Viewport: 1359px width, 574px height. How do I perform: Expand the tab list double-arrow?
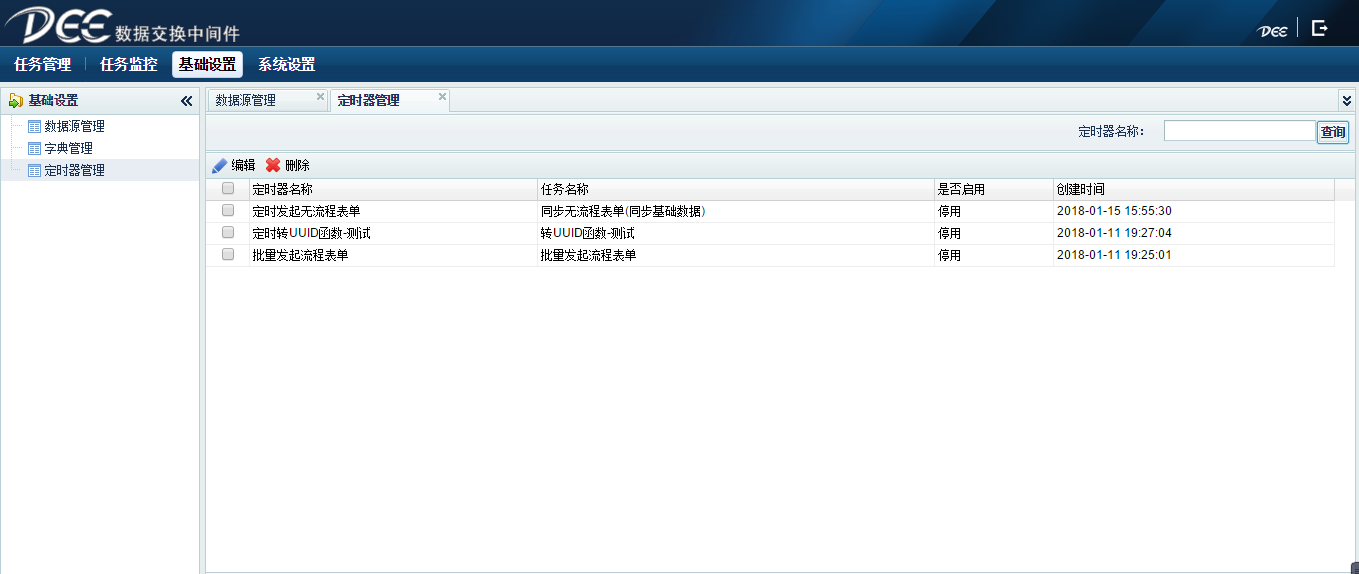tap(1347, 101)
